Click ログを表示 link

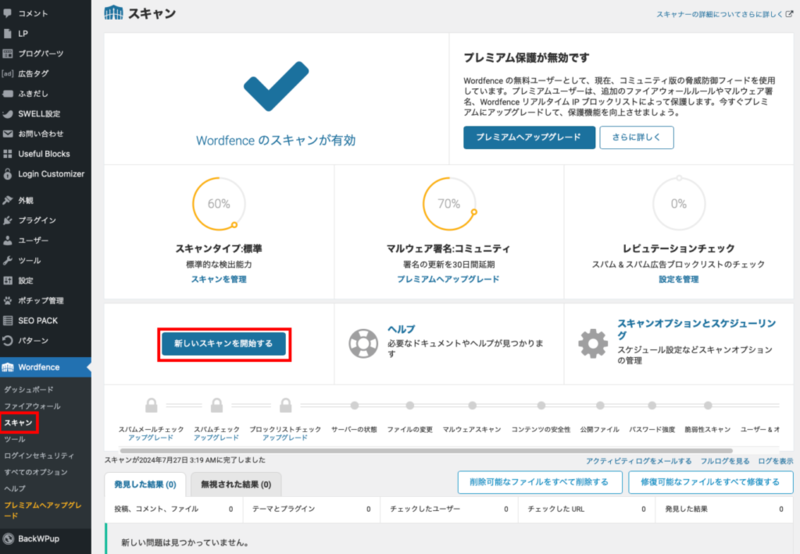[x=776, y=461]
